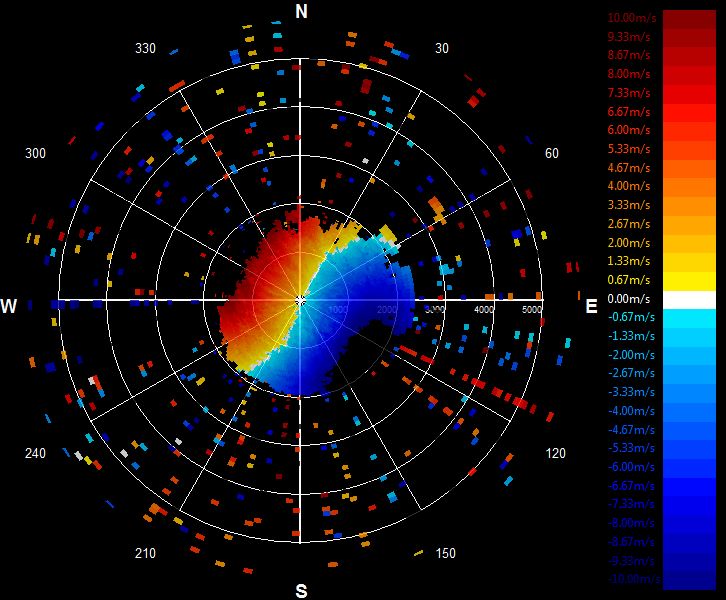Click the N compass label at top
This screenshot has width=726, height=600.
pos(301,11)
